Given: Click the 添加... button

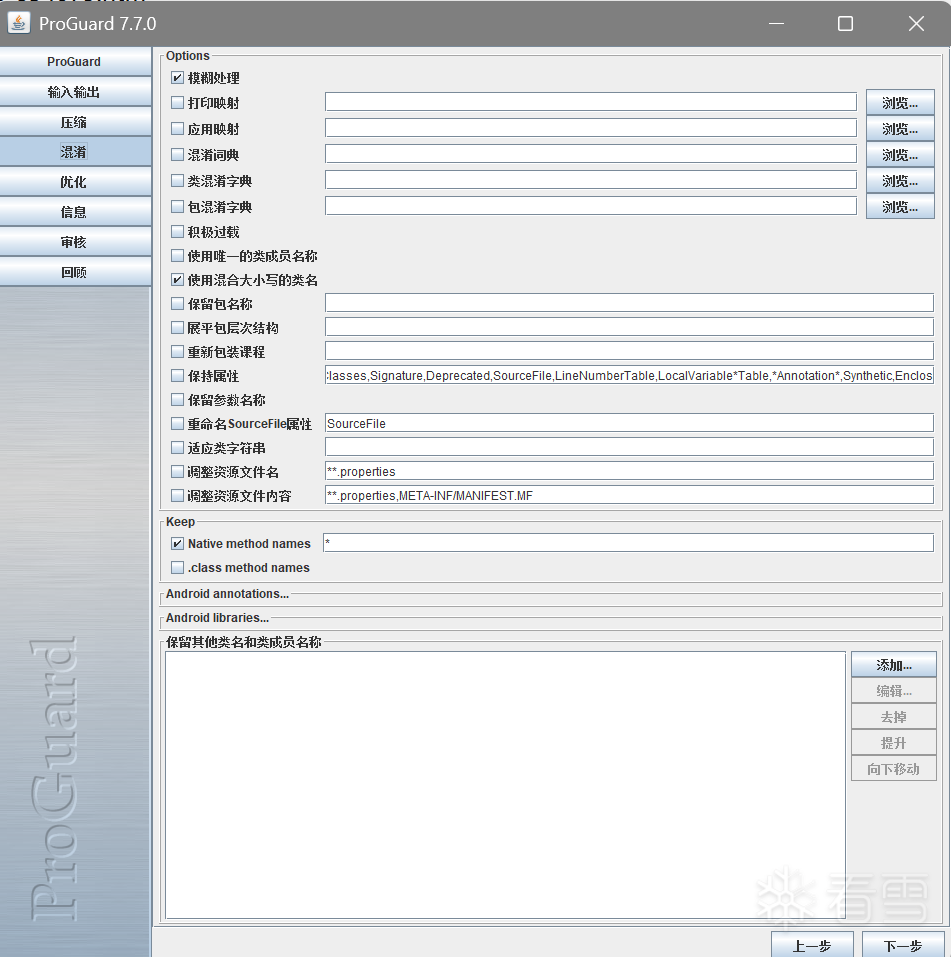Looking at the screenshot, I should pyautogui.click(x=894, y=665).
